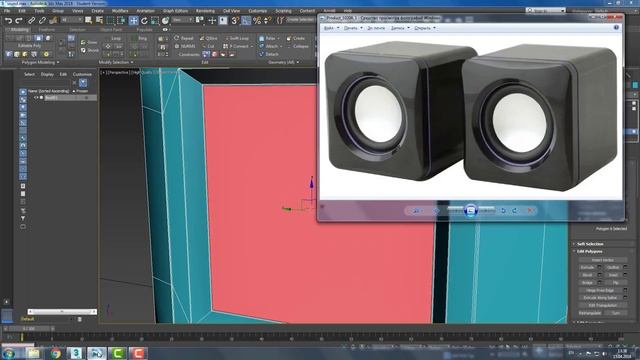
Task: Toggle Spinner Snap in main toolbar
Action: (x=268, y=20)
